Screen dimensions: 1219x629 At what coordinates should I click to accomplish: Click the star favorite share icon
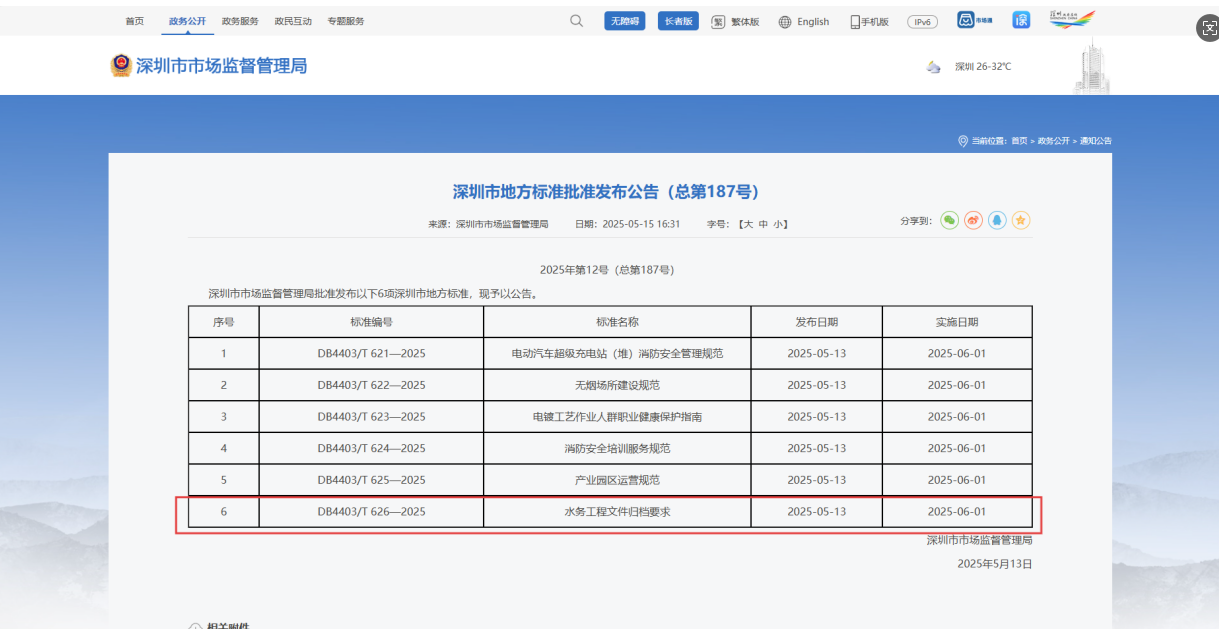[x=1020, y=220]
